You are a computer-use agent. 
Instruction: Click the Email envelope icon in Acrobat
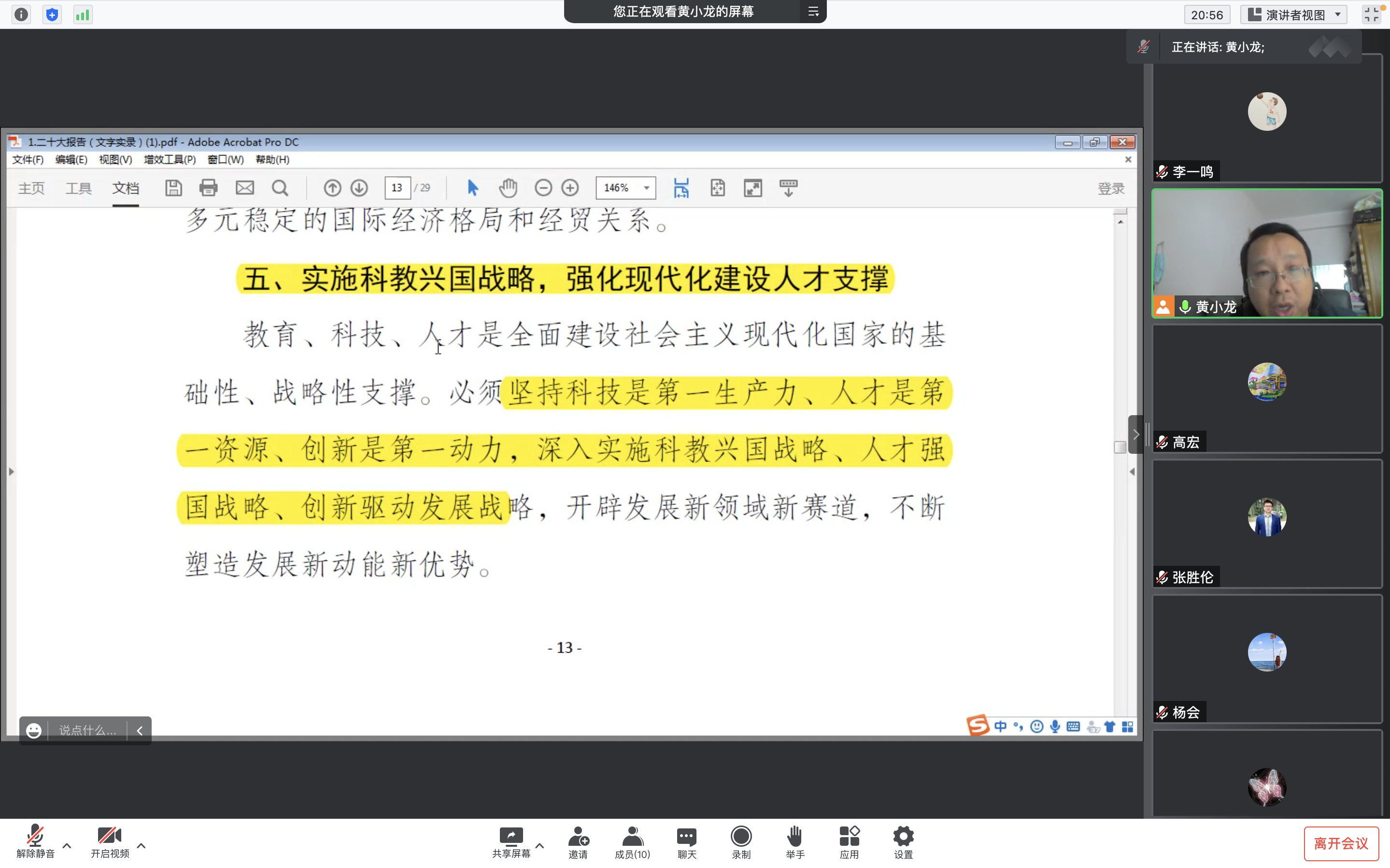click(244, 188)
